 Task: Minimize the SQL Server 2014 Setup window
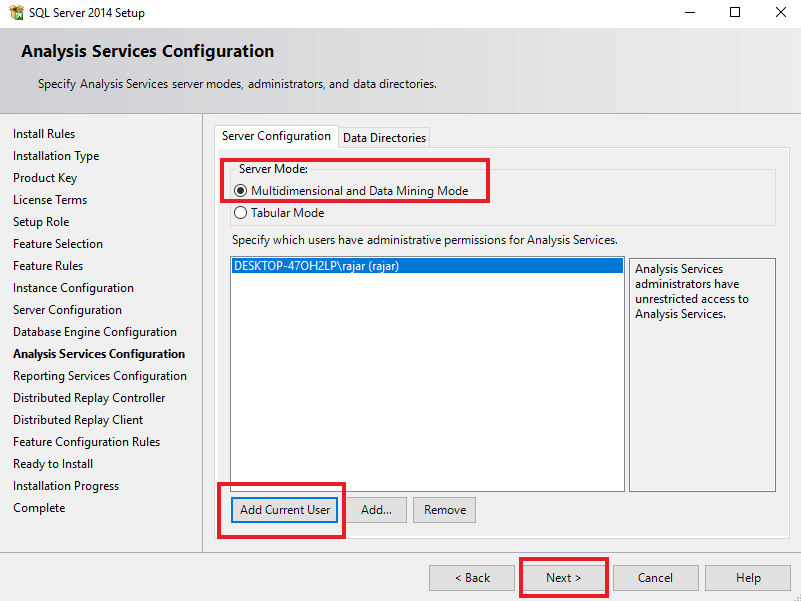tap(690, 12)
